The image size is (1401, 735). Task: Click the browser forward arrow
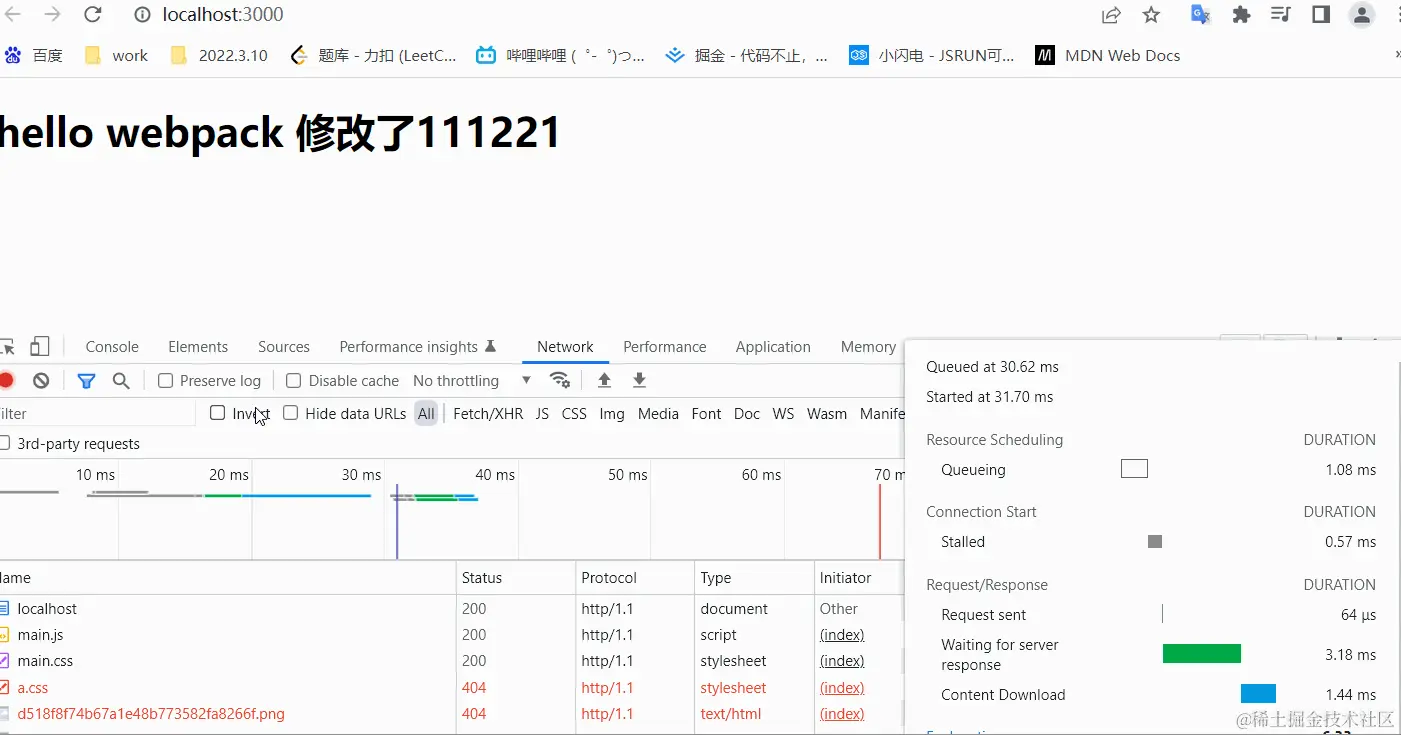tap(53, 15)
